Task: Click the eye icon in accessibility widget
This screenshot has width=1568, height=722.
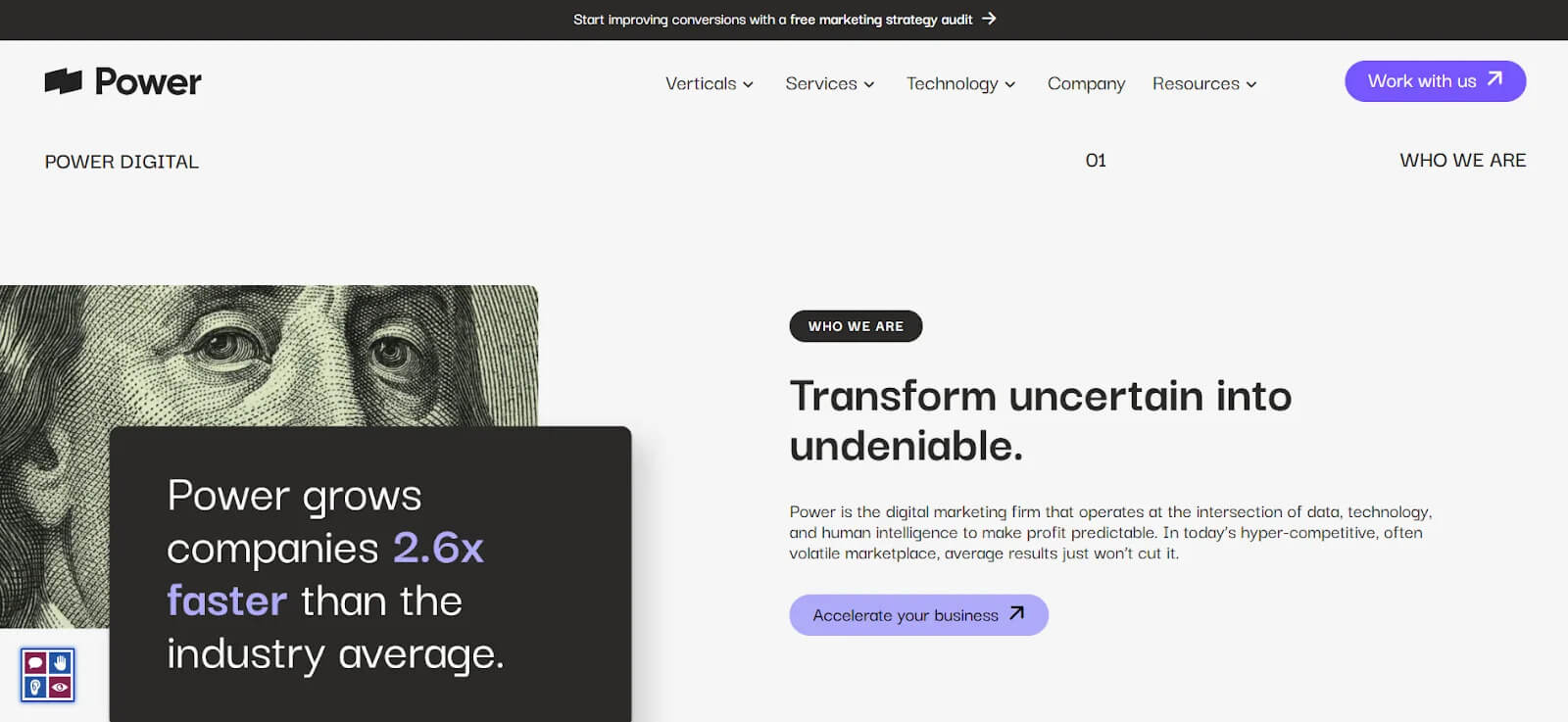Action: click(60, 687)
